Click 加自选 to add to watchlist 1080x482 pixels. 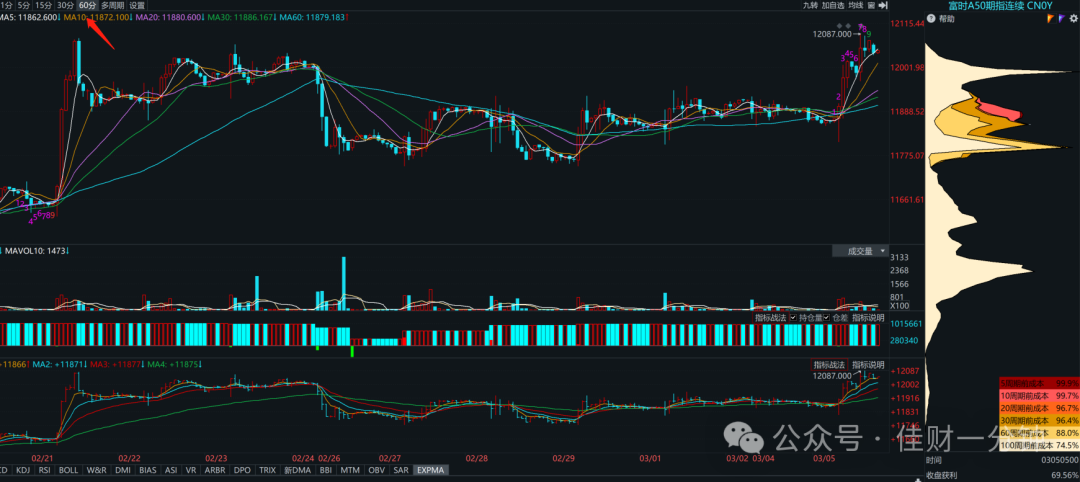(x=834, y=5)
